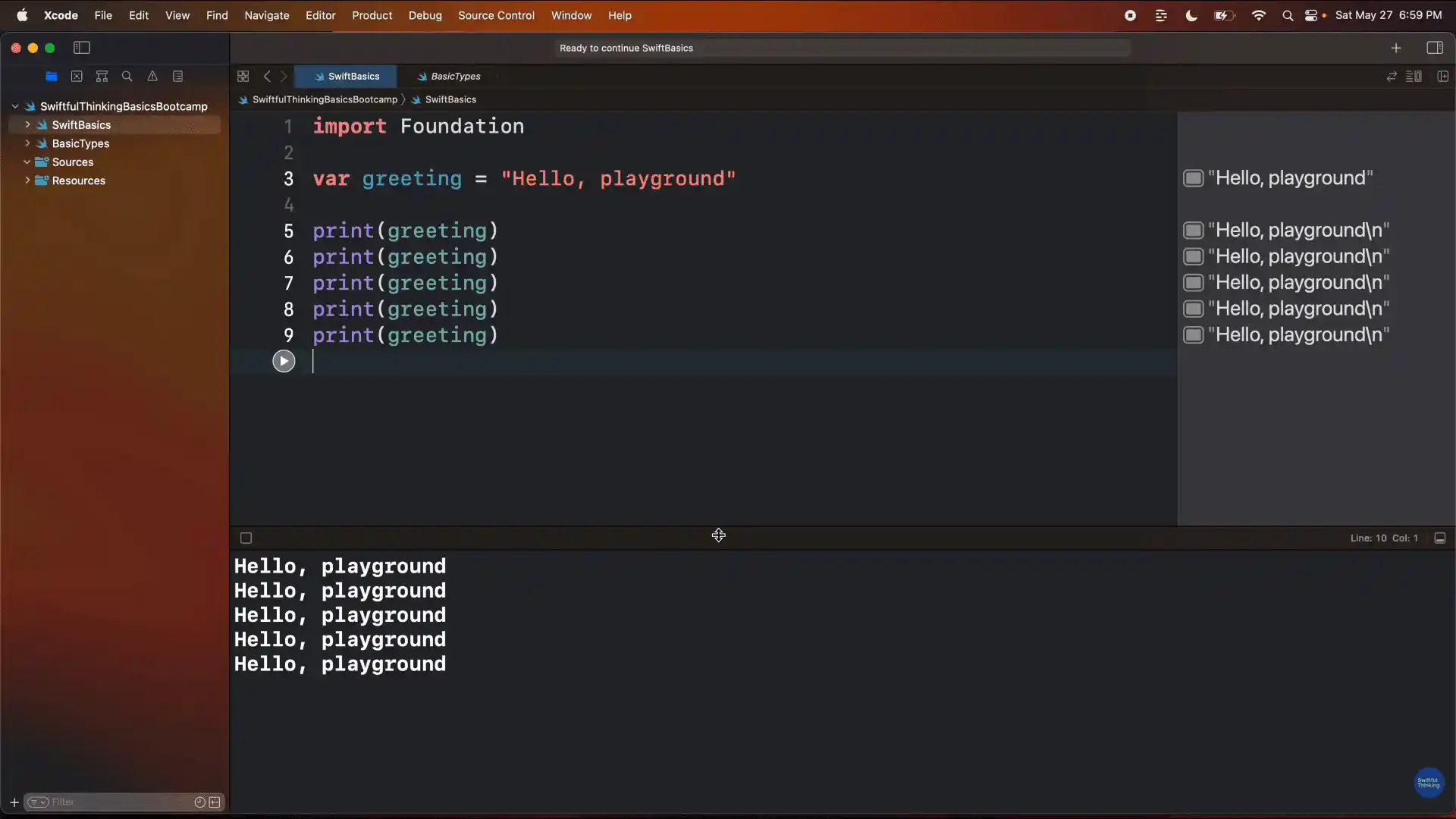Open the Editor menu

[320, 15]
